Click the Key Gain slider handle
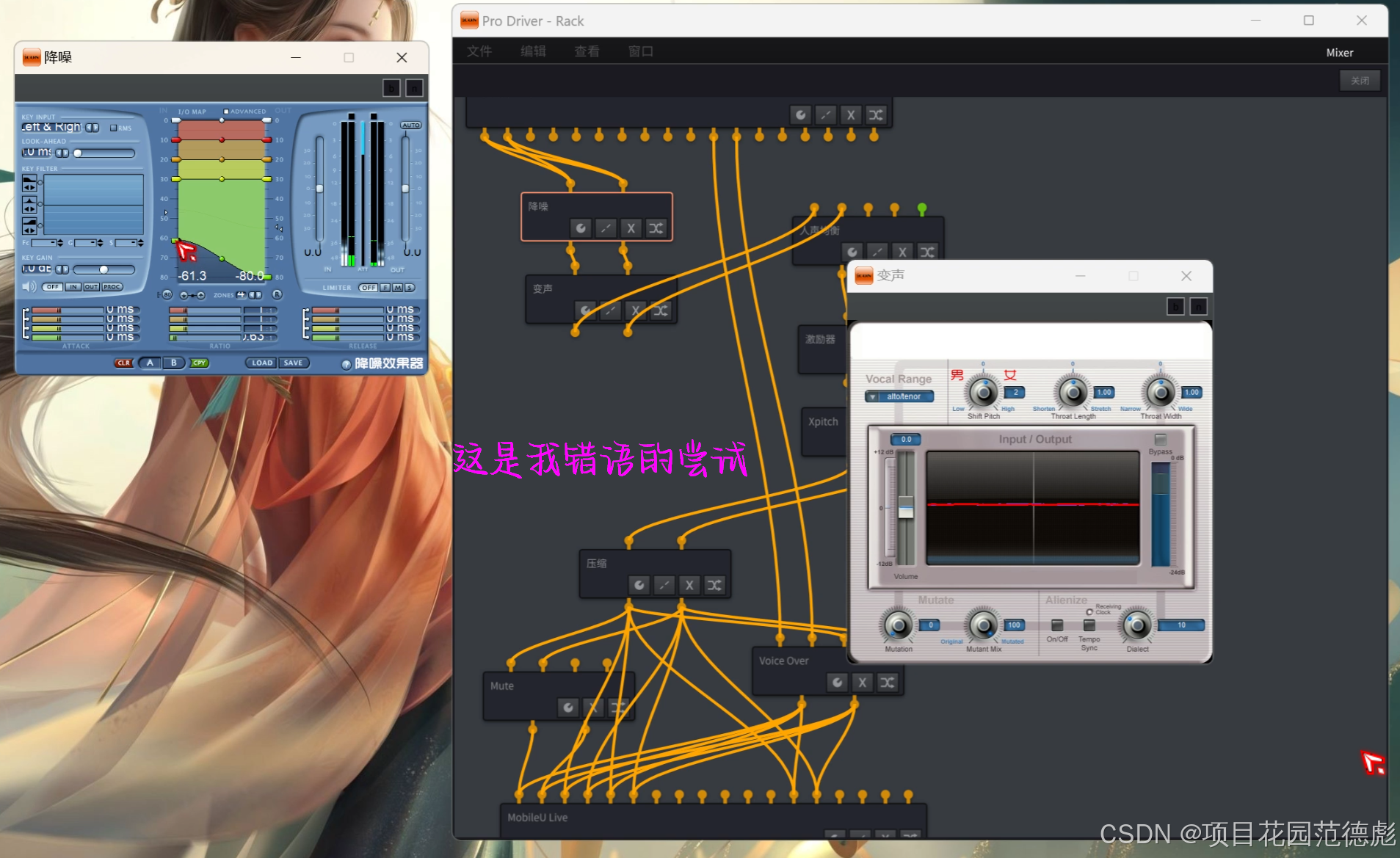 [104, 269]
